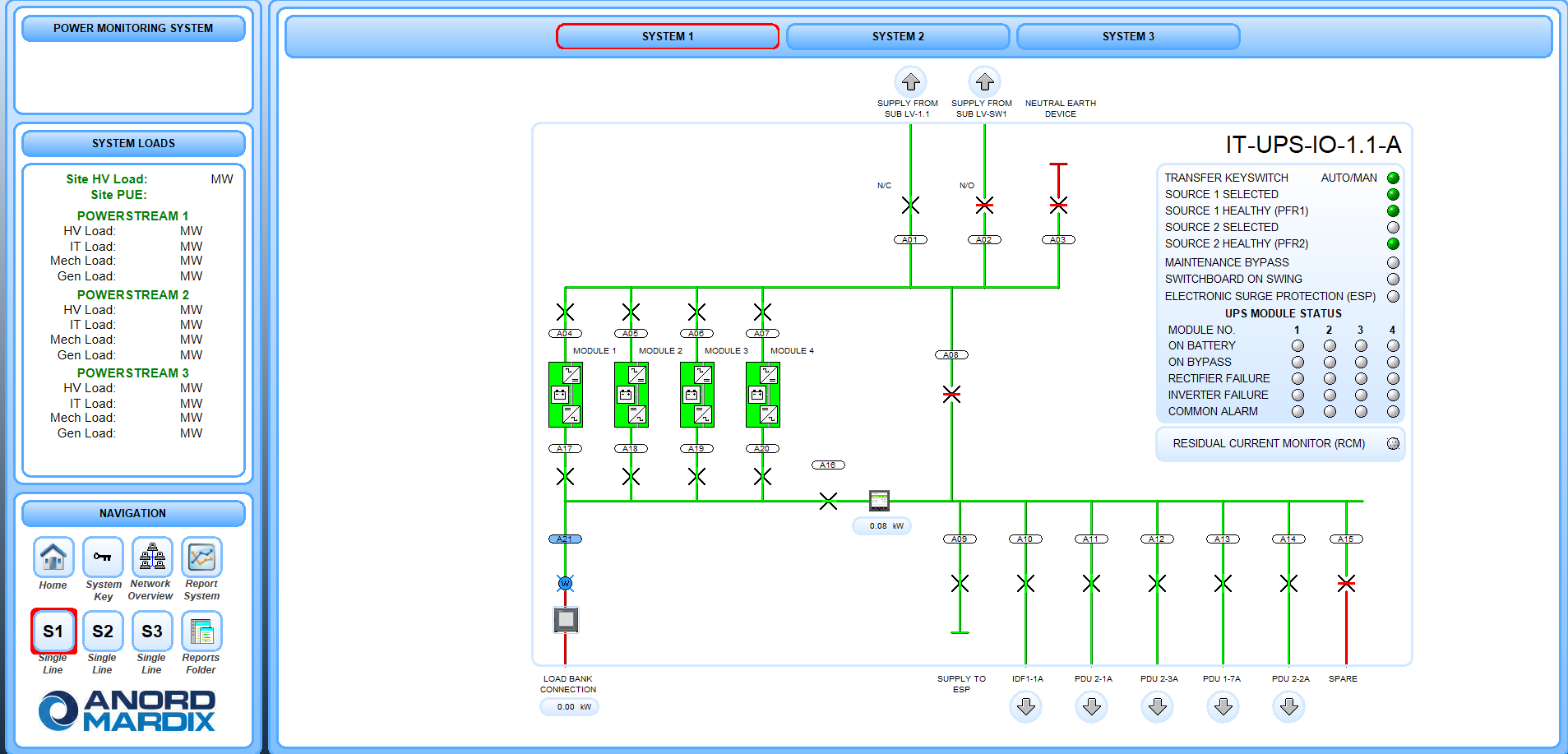Click the Module 1 UPS symbol
Viewport: 1568px width, 754px height.
566,395
